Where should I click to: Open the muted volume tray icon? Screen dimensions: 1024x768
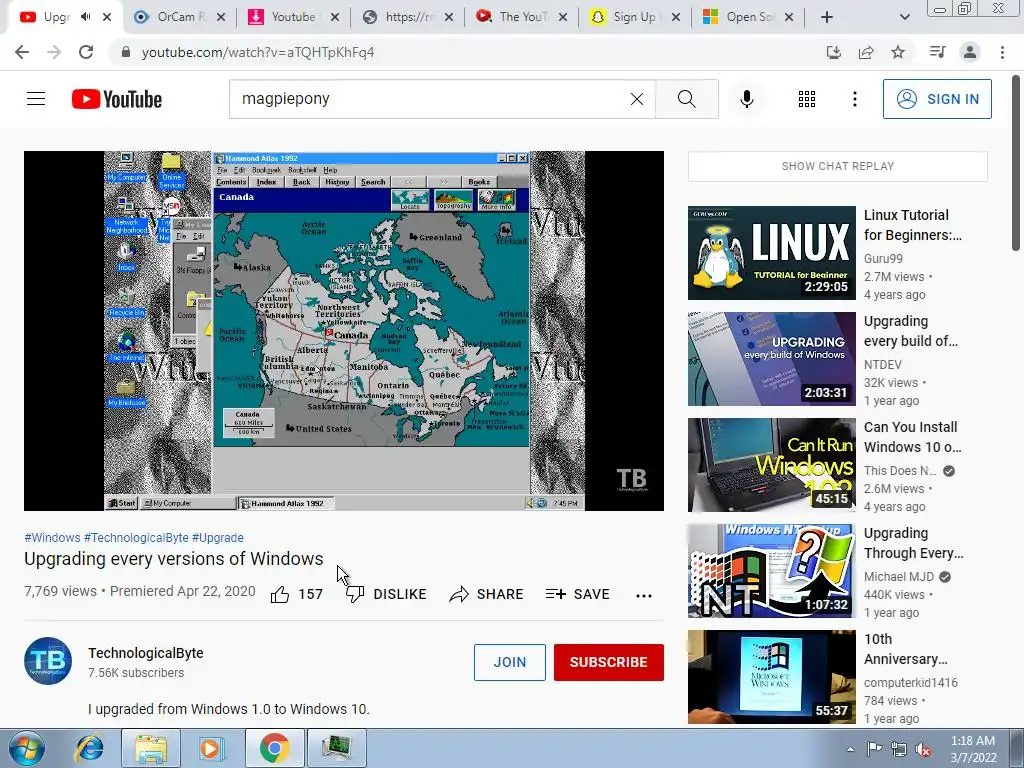point(923,750)
